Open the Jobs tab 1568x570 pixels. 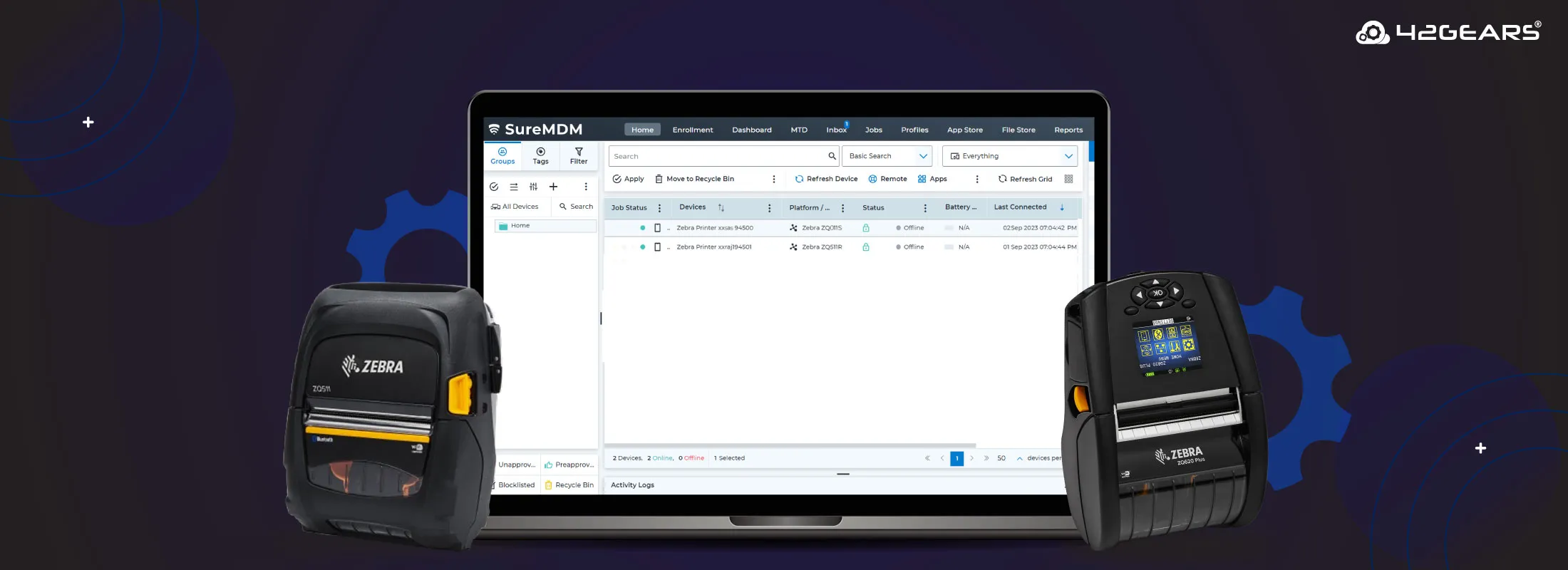pos(874,130)
